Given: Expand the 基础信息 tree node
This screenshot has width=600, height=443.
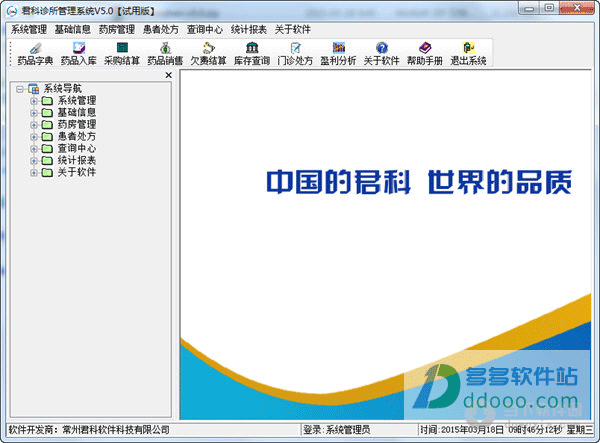Looking at the screenshot, I should [x=34, y=113].
